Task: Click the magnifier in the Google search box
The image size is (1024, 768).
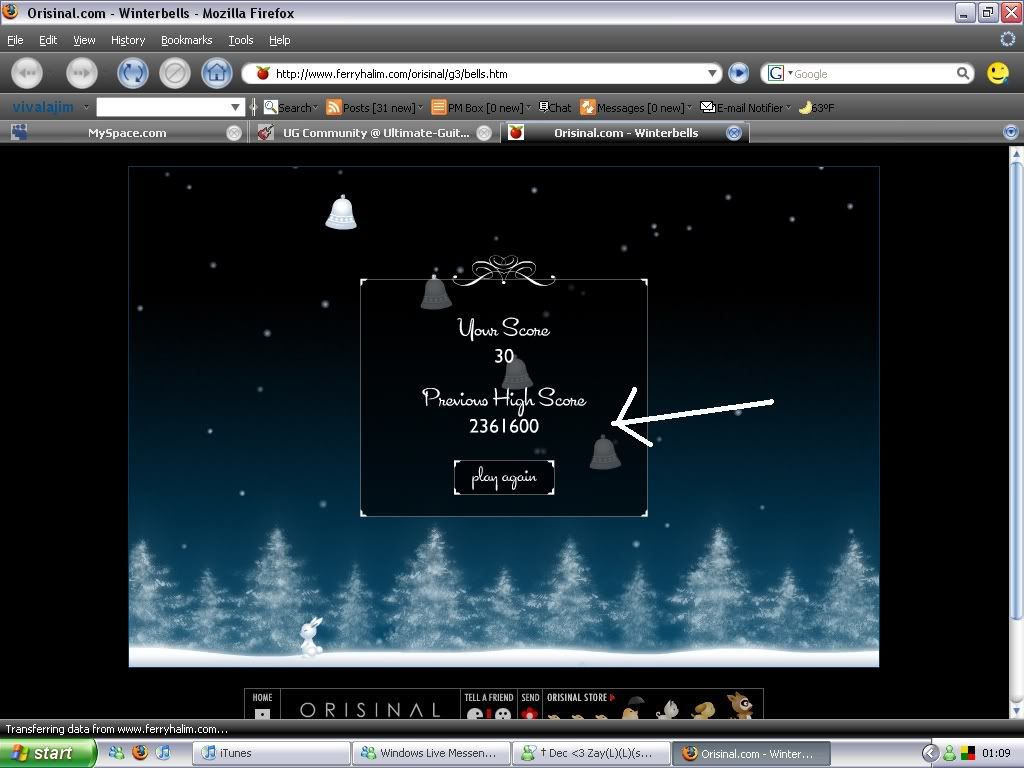Action: pyautogui.click(x=963, y=73)
